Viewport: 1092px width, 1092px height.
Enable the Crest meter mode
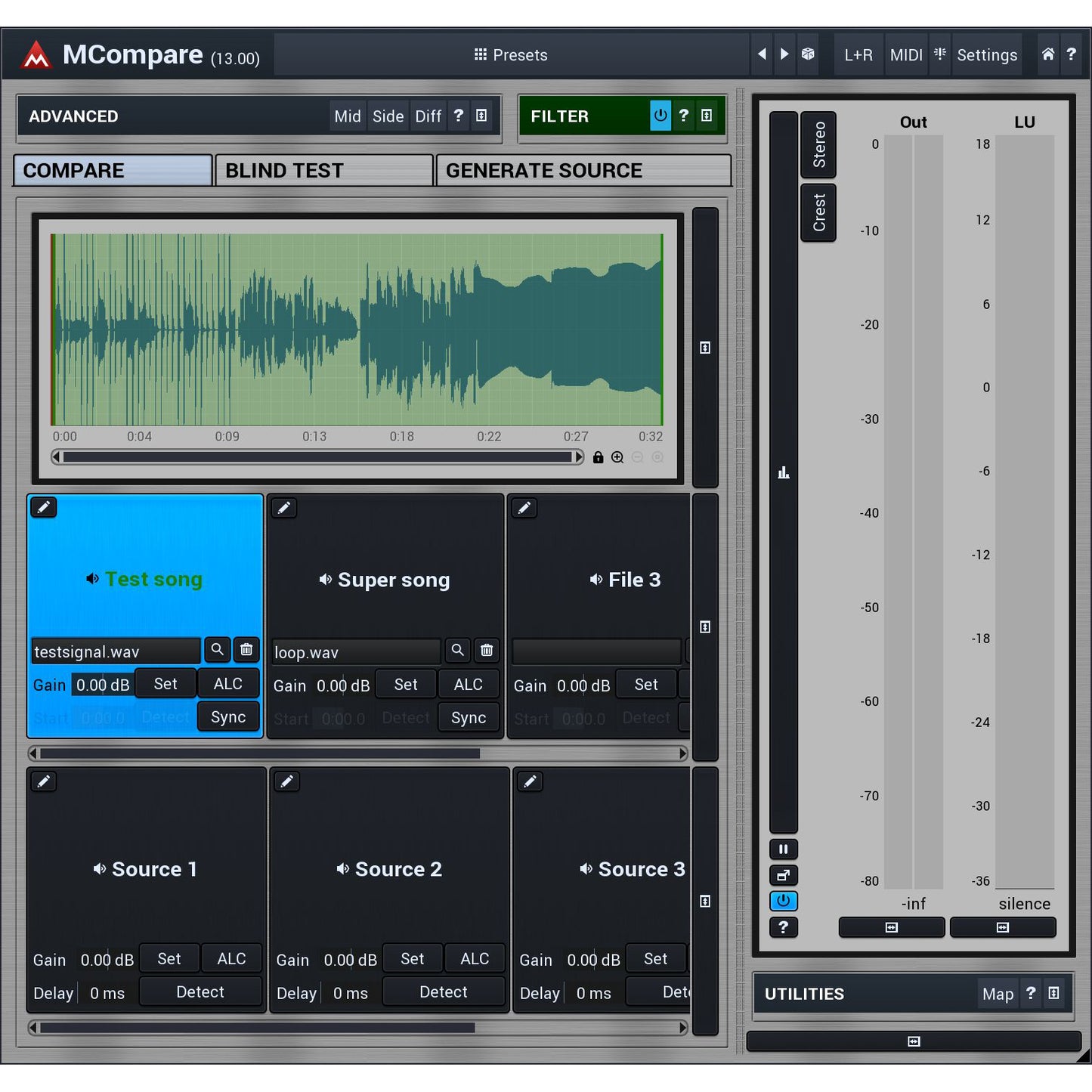click(x=818, y=212)
